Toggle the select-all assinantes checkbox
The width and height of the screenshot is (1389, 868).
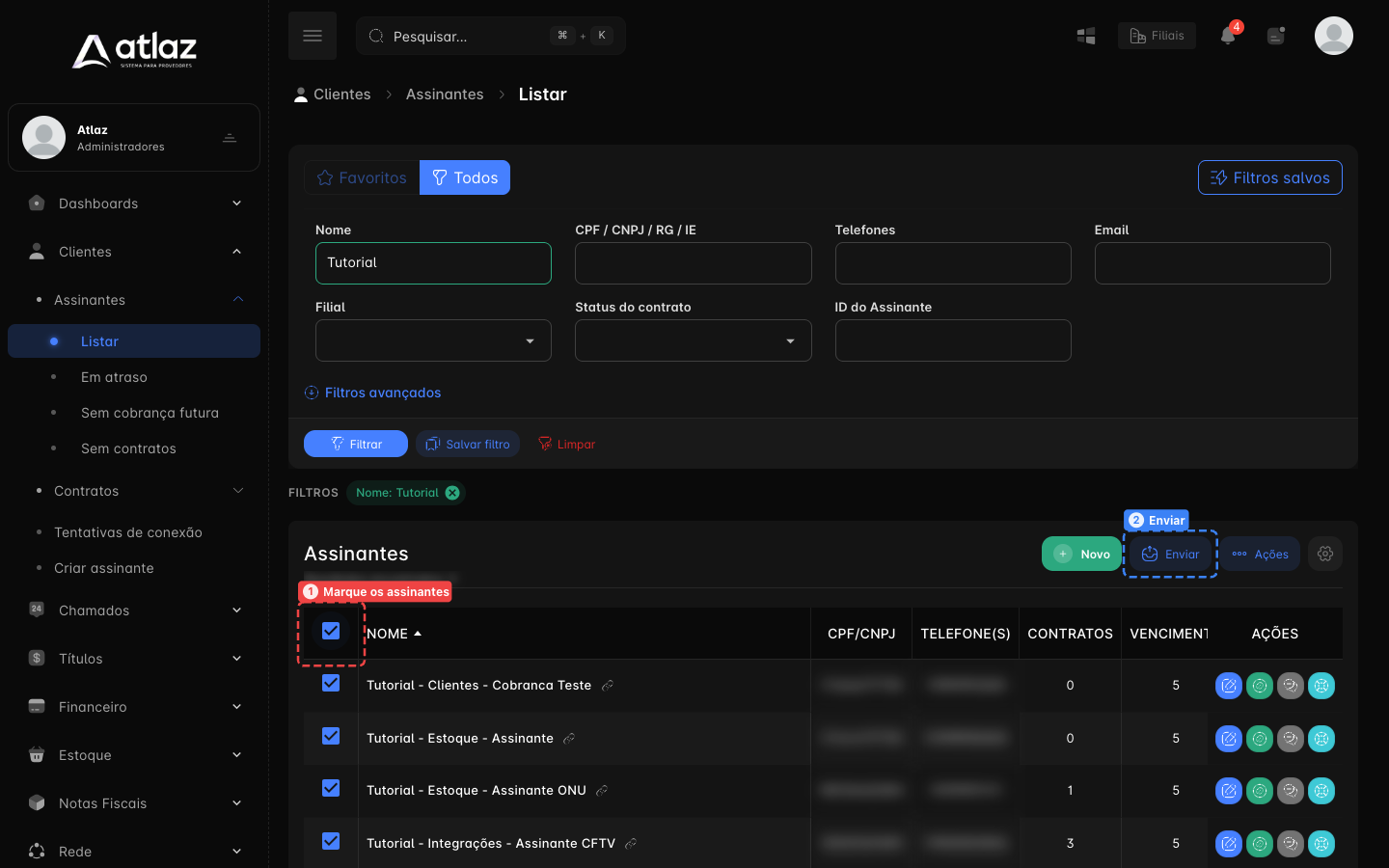pos(331,631)
